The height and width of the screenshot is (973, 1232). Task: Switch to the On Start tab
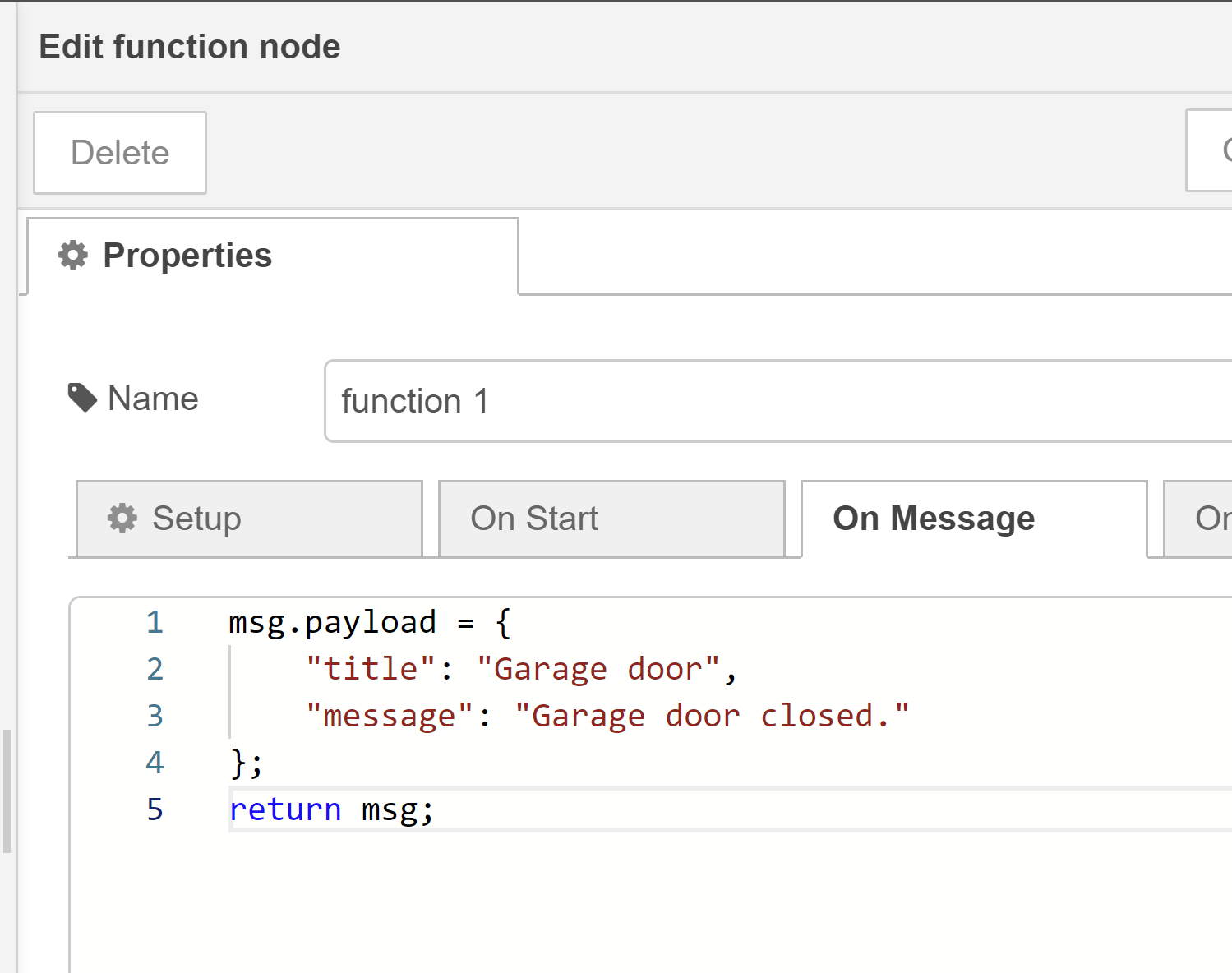(611, 519)
